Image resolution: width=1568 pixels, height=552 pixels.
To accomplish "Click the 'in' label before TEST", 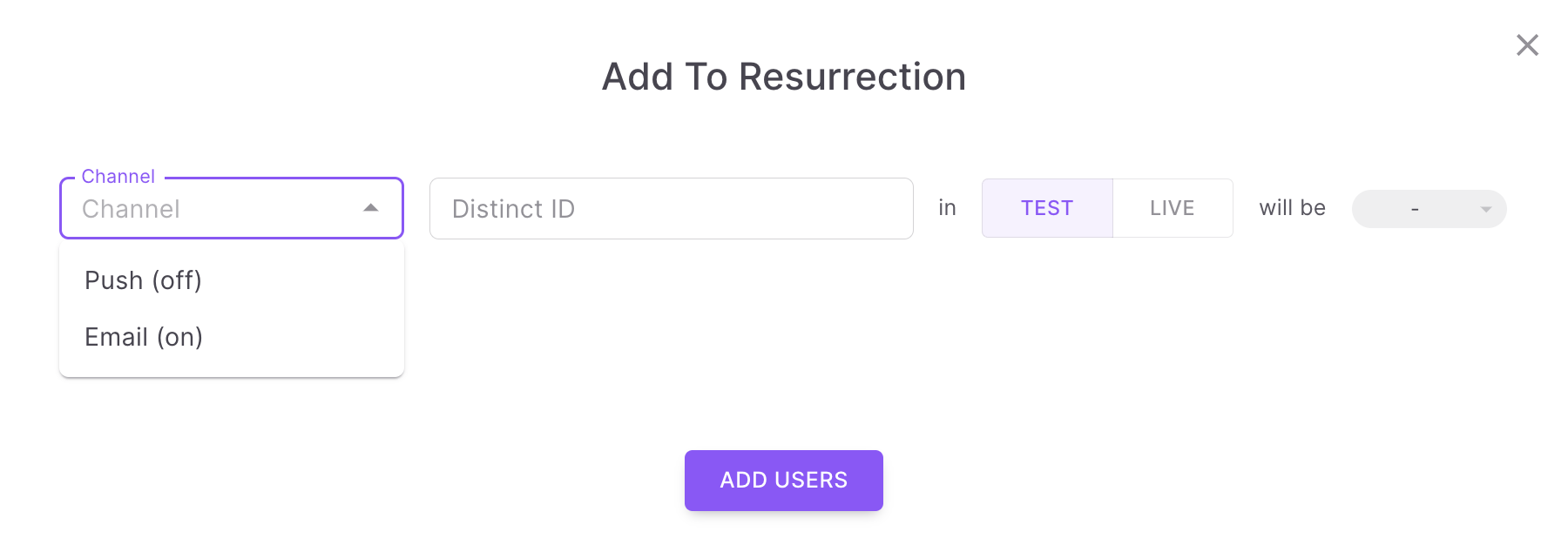I will tap(947, 208).
